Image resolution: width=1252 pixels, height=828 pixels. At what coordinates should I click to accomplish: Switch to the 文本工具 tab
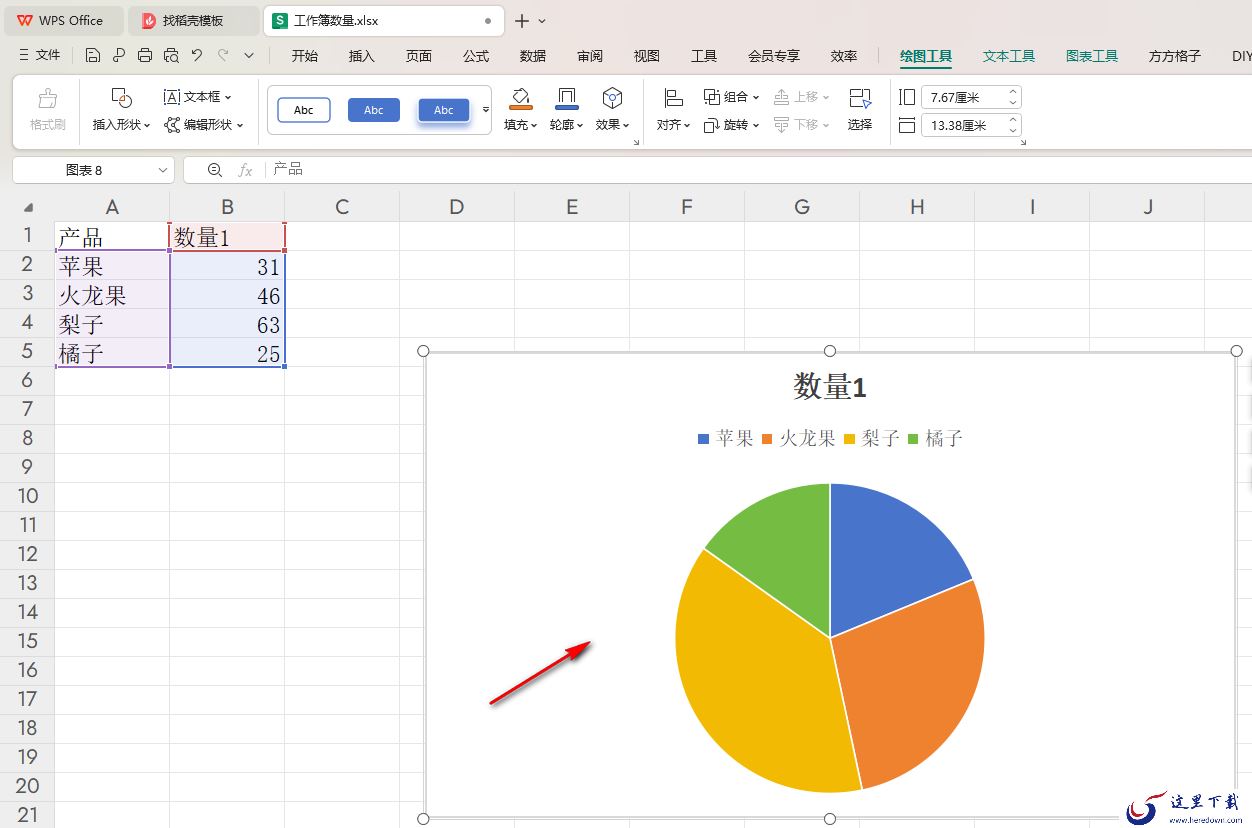coord(1009,57)
